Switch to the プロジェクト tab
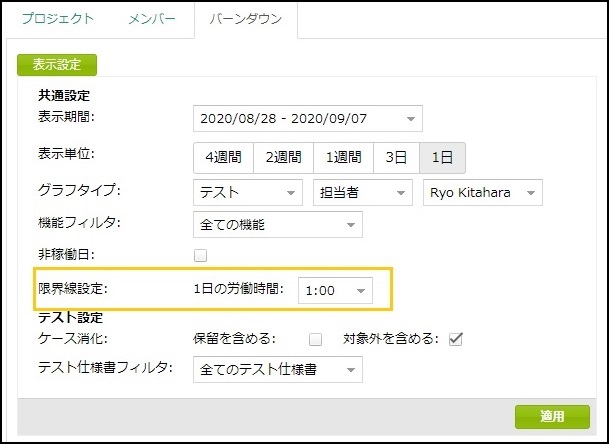 pos(58,19)
